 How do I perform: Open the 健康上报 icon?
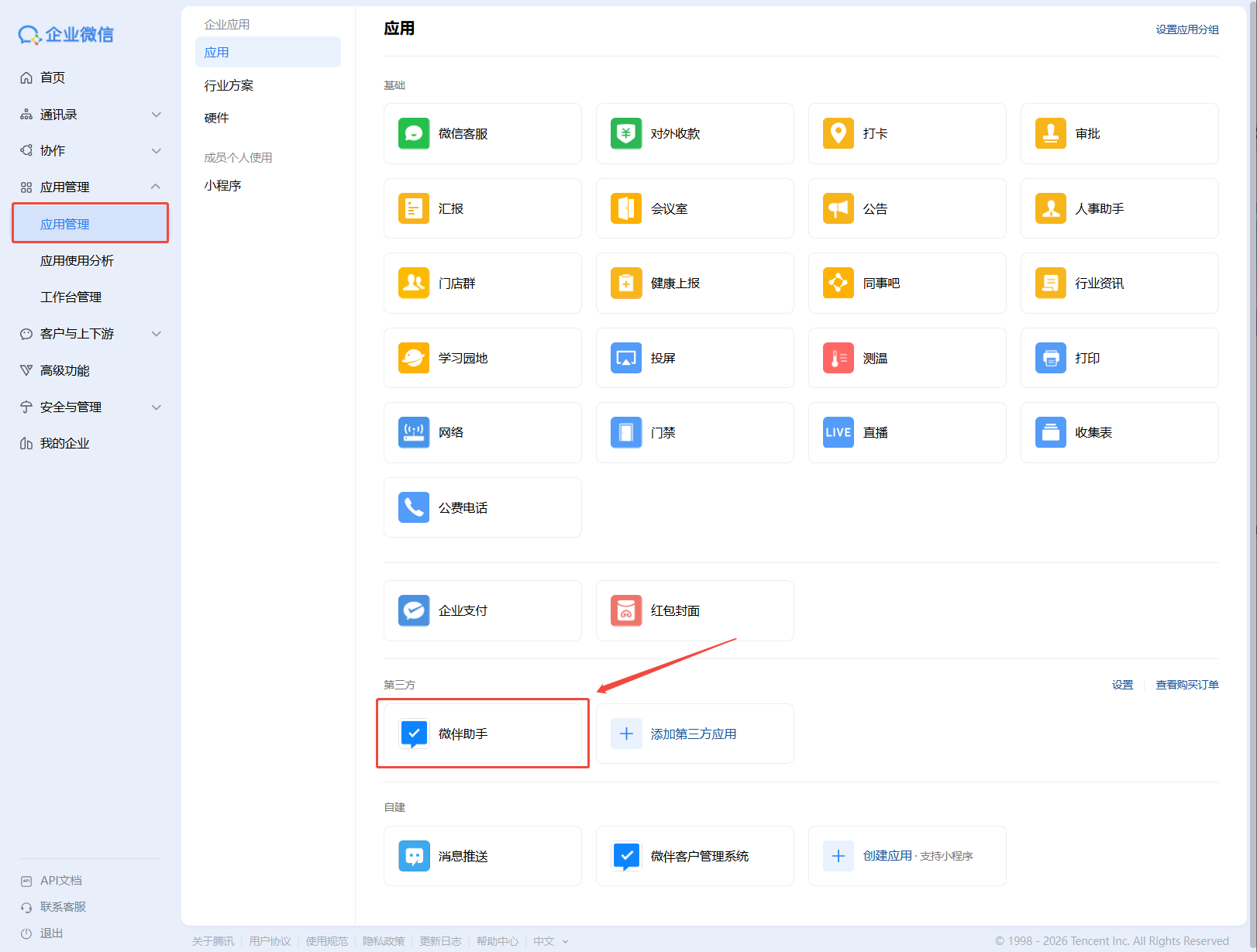click(626, 283)
